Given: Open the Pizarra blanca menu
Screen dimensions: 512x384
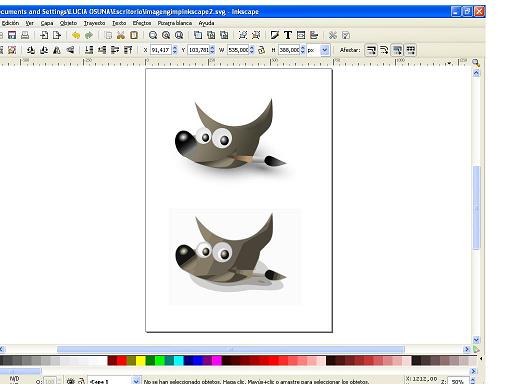Looking at the screenshot, I should (175, 23).
